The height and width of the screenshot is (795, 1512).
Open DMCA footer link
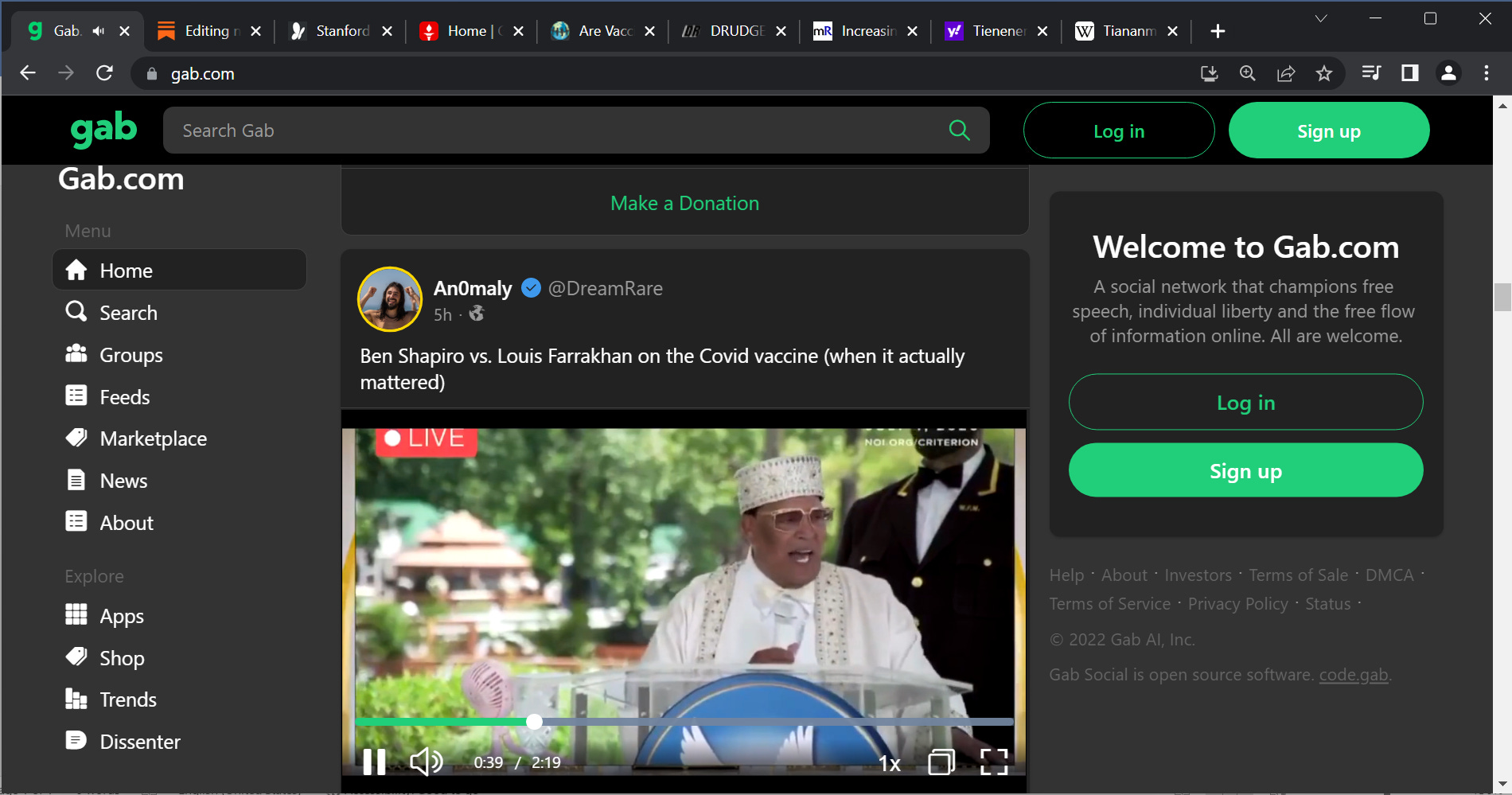coord(1389,575)
